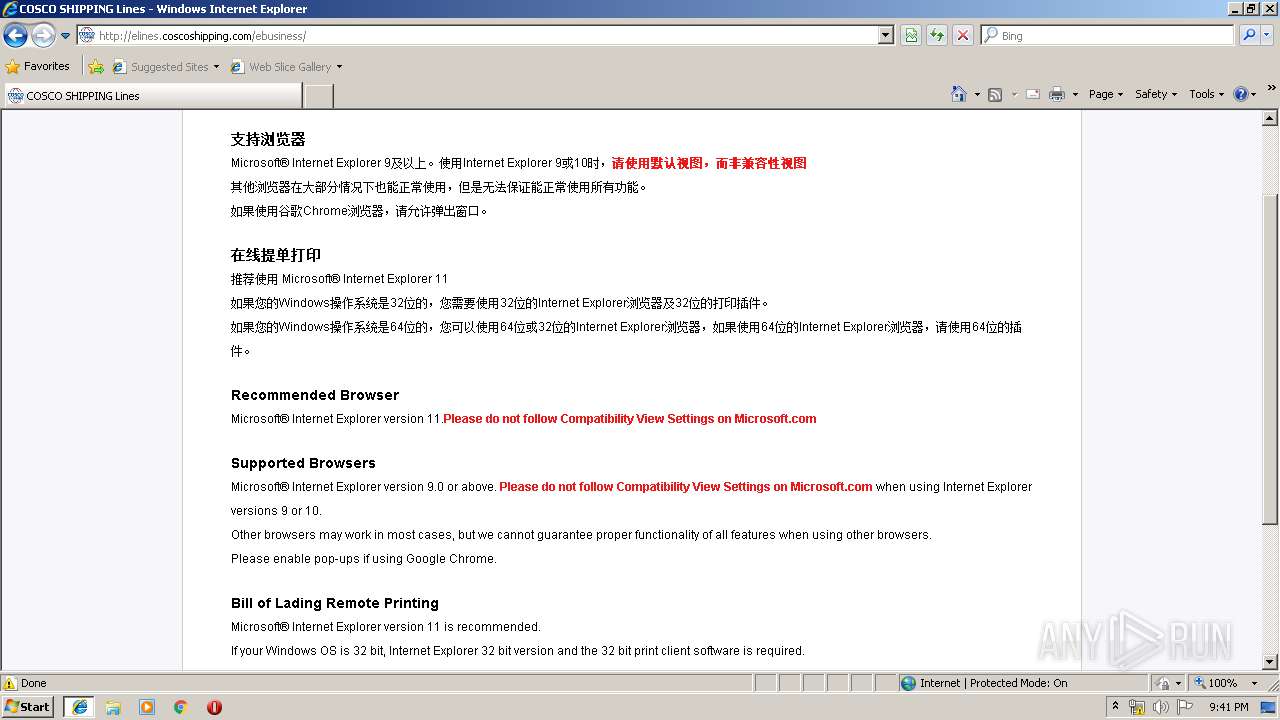1280x720 pixels.
Task: Launch Windows Media Player taskbar icon
Action: 147,707
